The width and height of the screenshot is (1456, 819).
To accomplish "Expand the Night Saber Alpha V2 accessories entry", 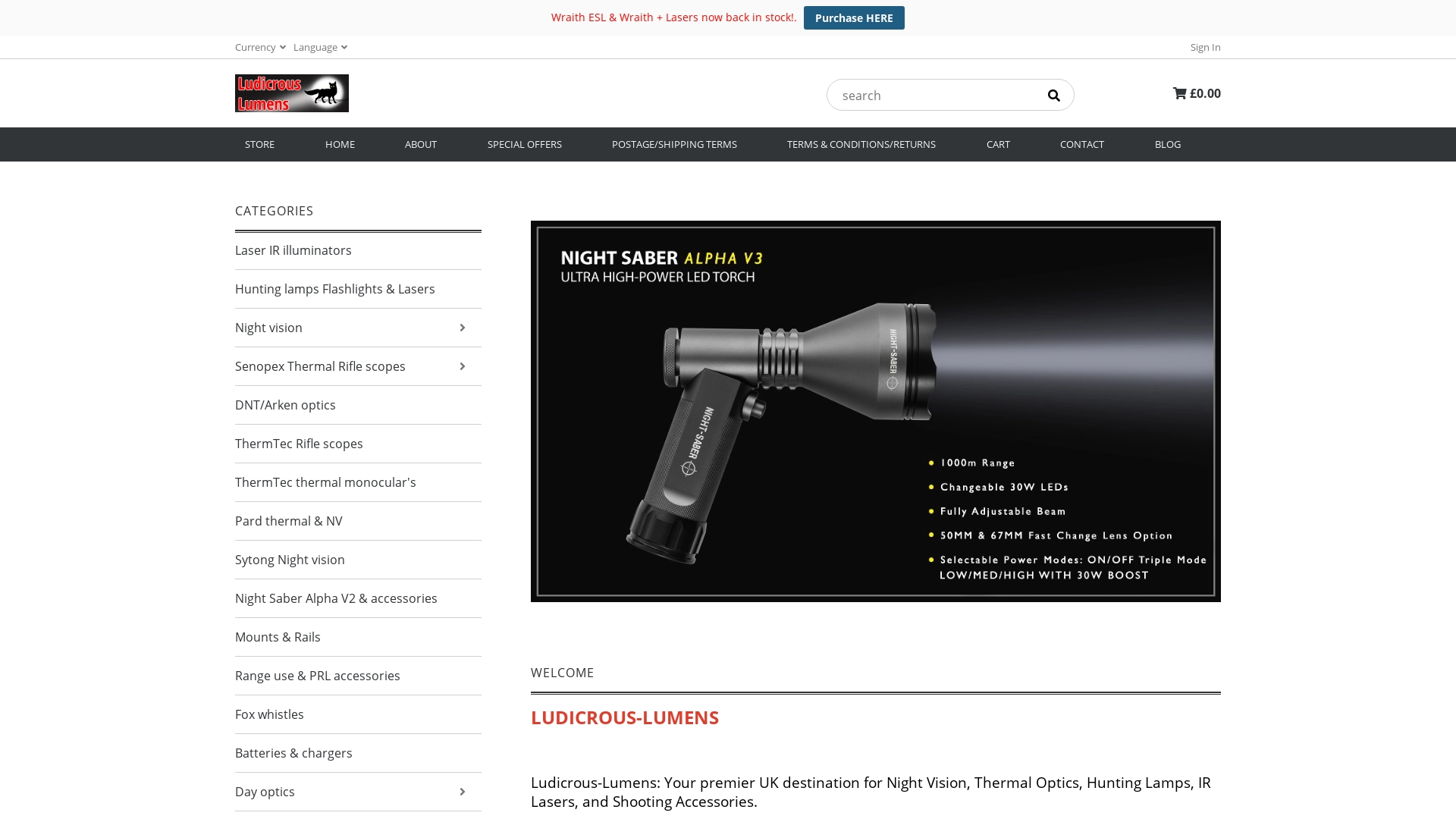I will (336, 598).
